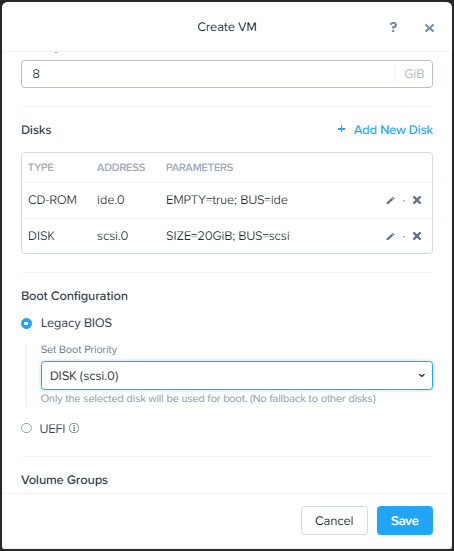Edit the CD-ROM ide.0 disk entry
454x551 pixels.
click(390, 200)
